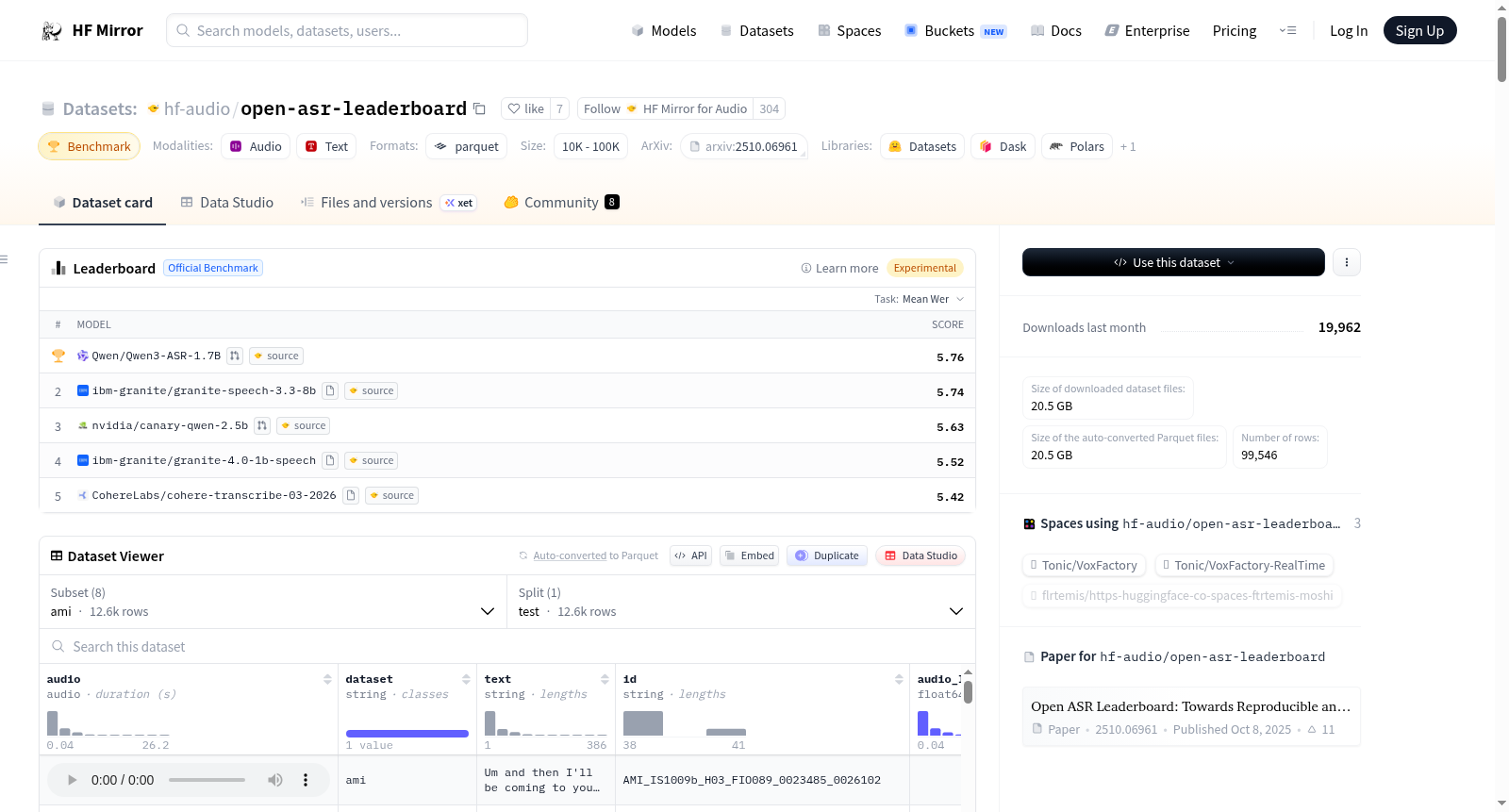Click the Datasets library tag

(x=922, y=146)
